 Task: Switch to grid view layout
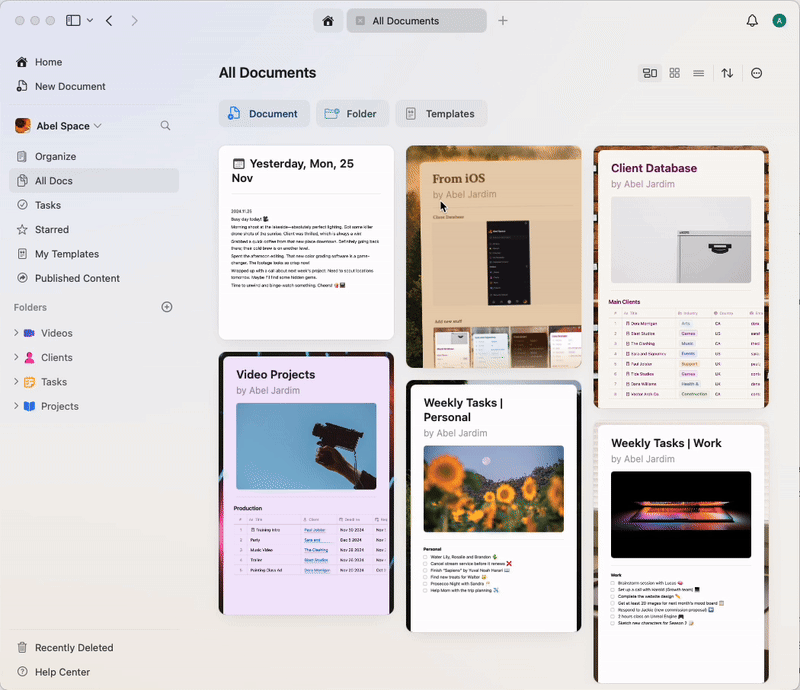tap(674, 72)
